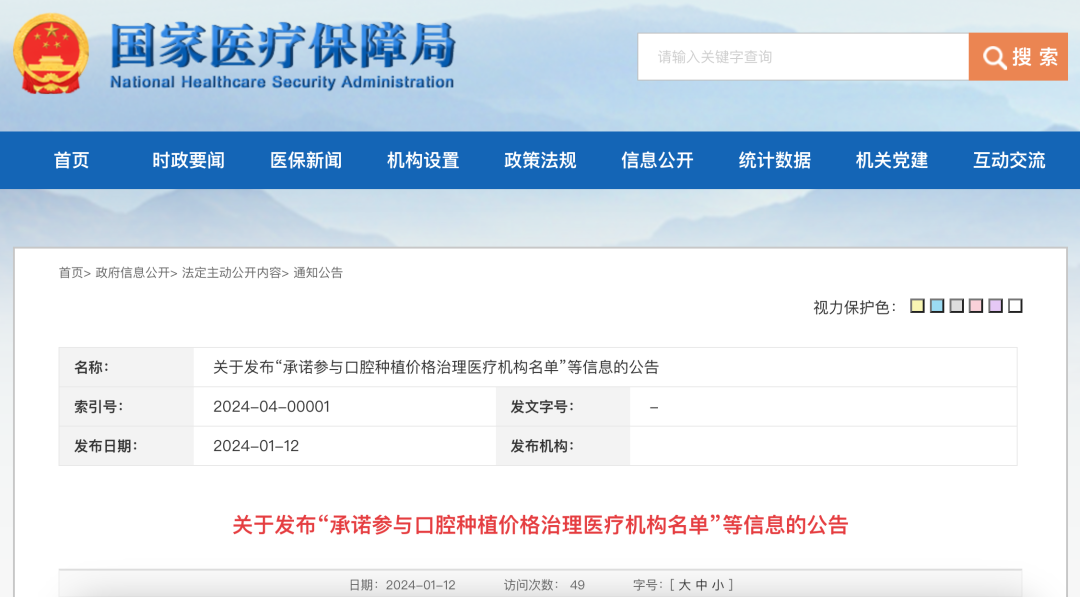
Task: Click the 发布机构 label cell
Action: pyautogui.click(x=563, y=446)
